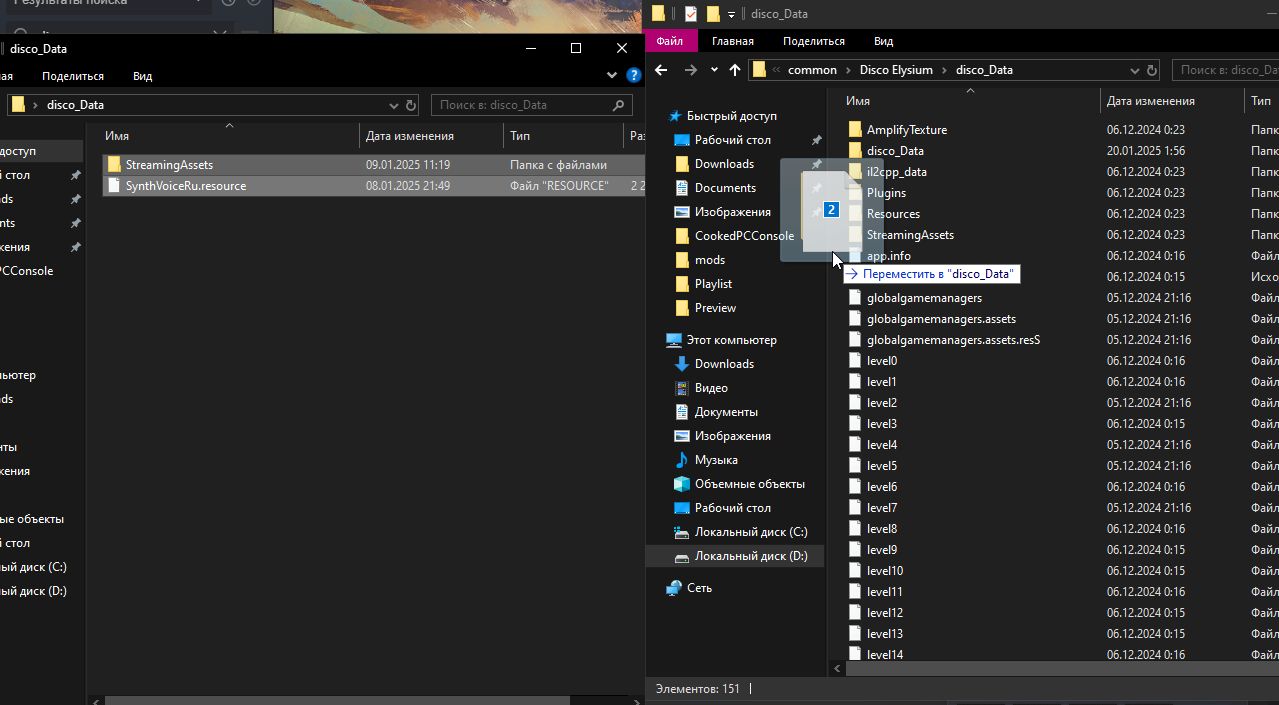
Task: Click the search magnifier icon in left window
Action: [619, 105]
